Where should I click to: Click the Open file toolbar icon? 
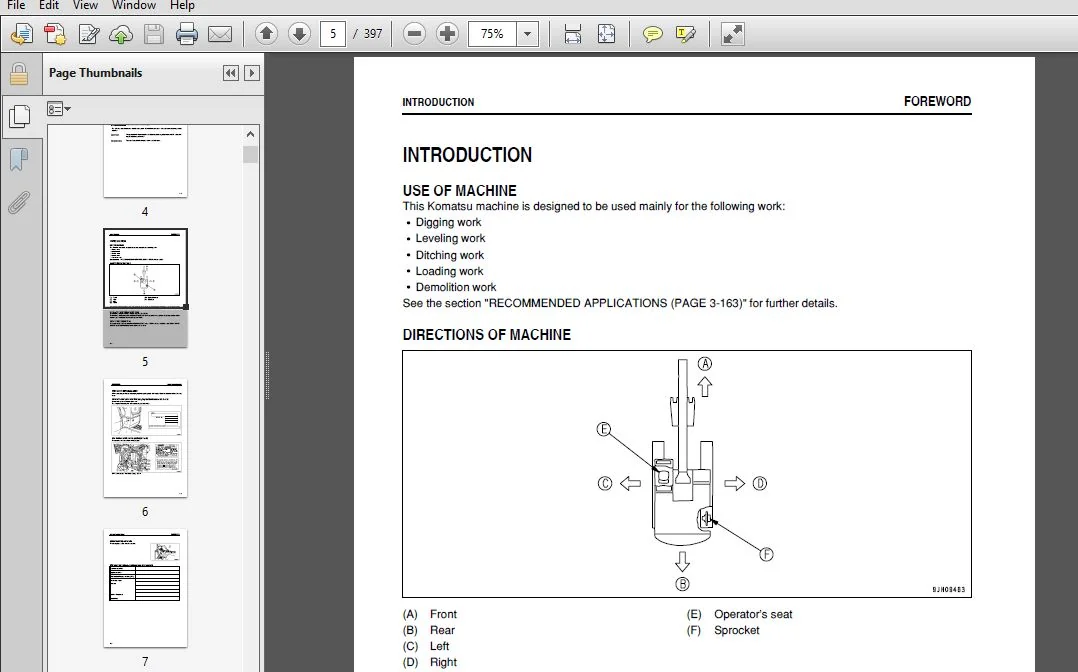22,34
